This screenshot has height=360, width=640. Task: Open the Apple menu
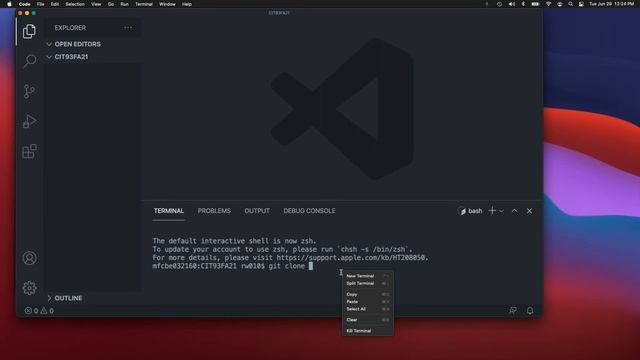coord(9,4)
